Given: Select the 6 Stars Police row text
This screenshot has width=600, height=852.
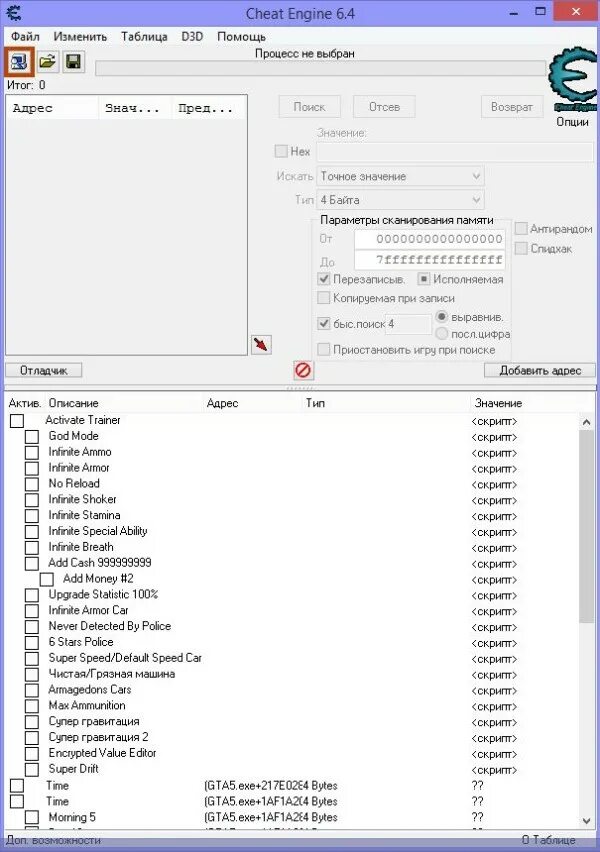Looking at the screenshot, I should [81, 642].
